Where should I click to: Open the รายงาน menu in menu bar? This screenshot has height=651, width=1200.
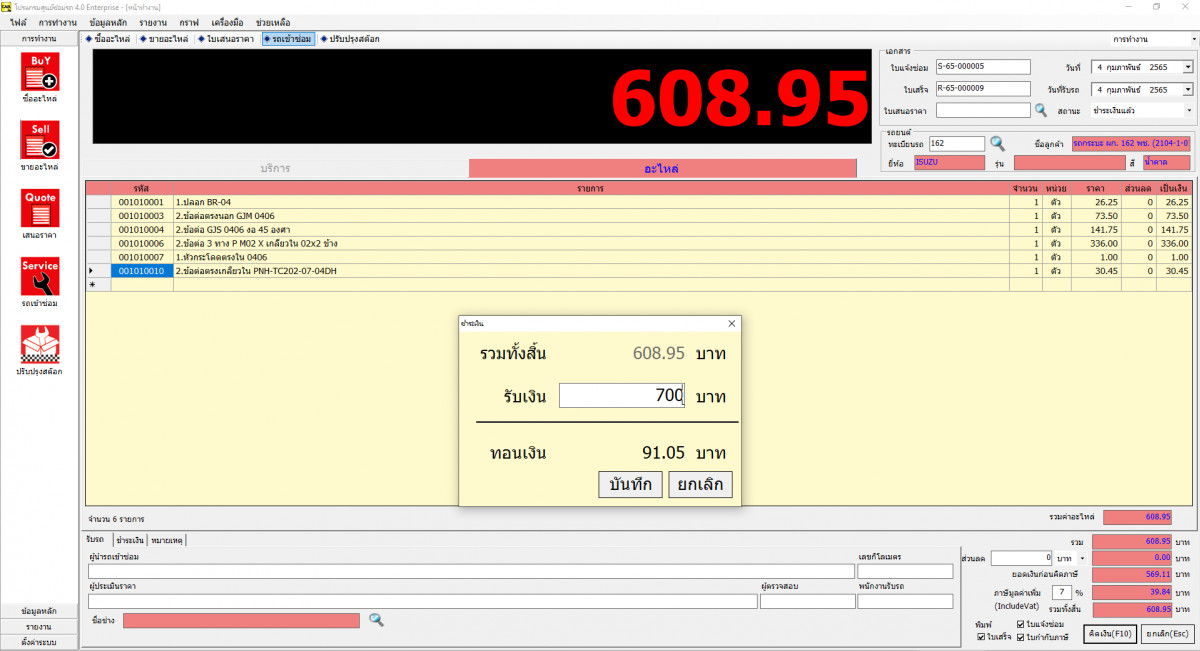coord(153,21)
